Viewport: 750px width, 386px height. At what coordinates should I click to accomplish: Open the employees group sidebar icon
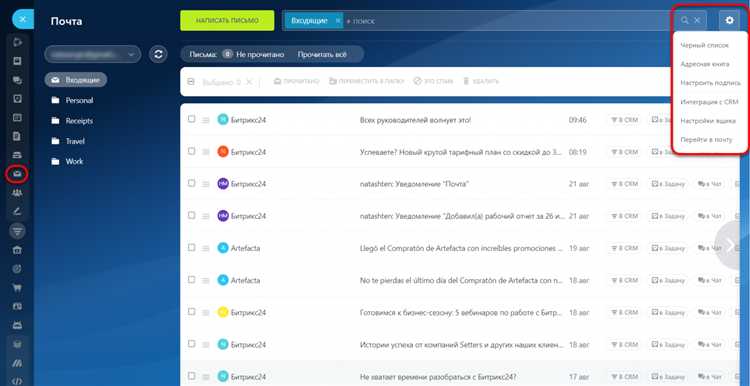pos(18,193)
